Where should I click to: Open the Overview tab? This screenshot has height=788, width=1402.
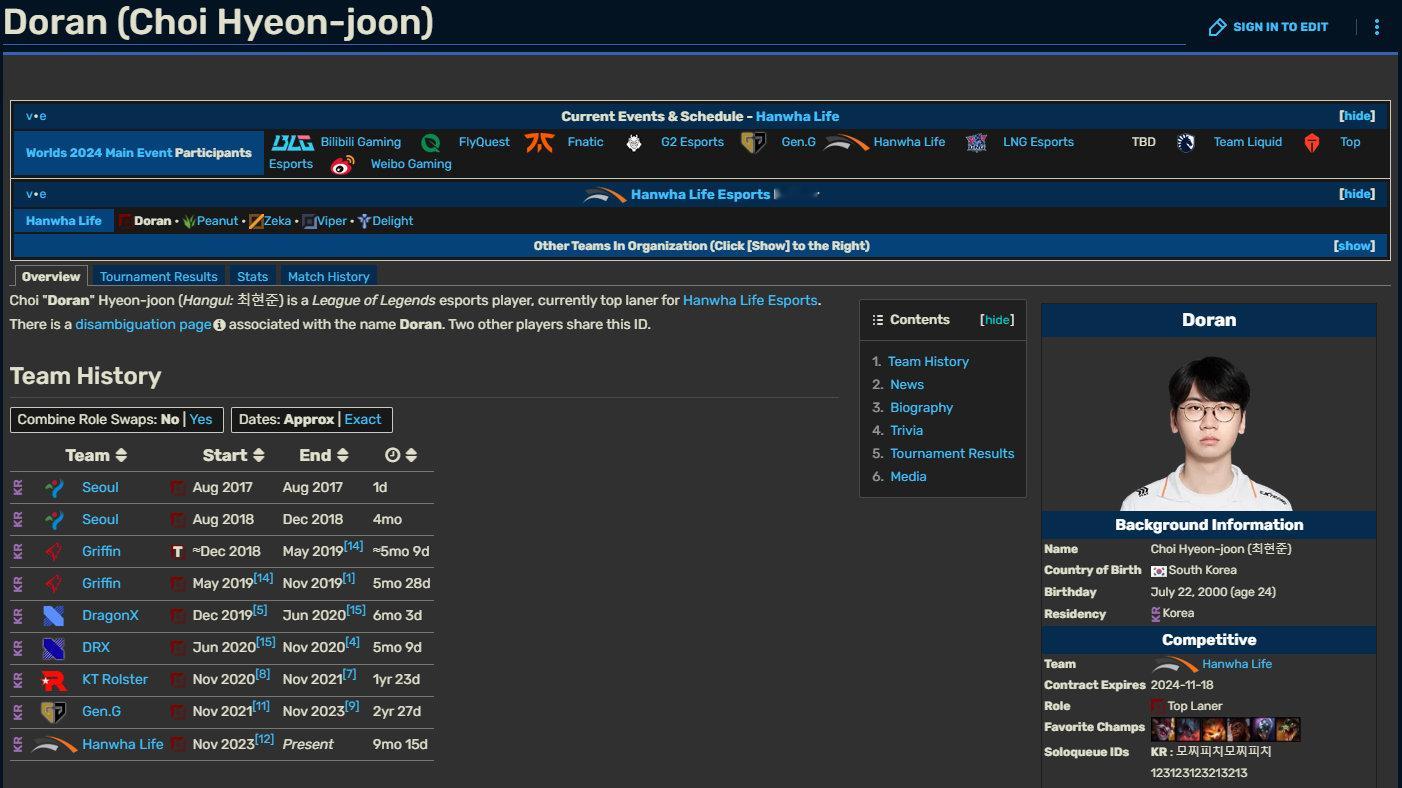click(x=51, y=276)
